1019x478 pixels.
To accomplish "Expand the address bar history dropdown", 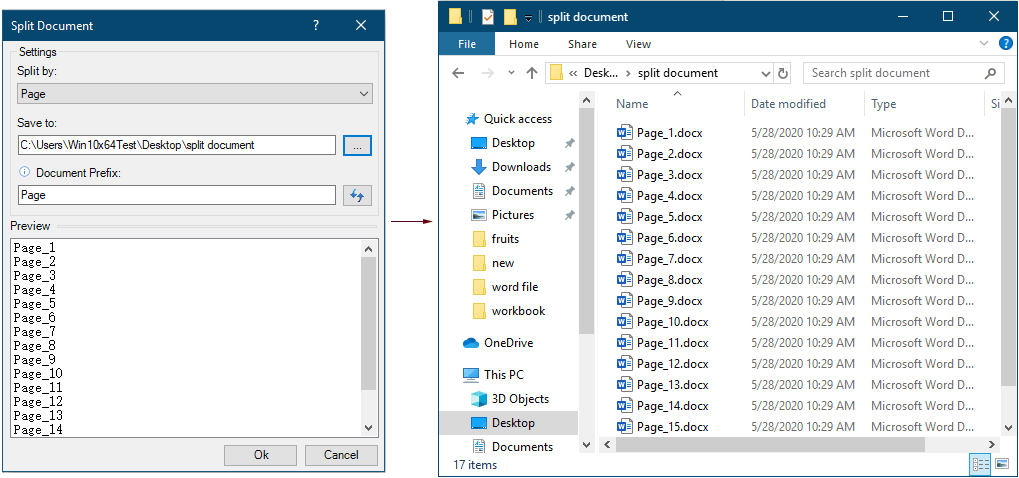I will [x=765, y=73].
